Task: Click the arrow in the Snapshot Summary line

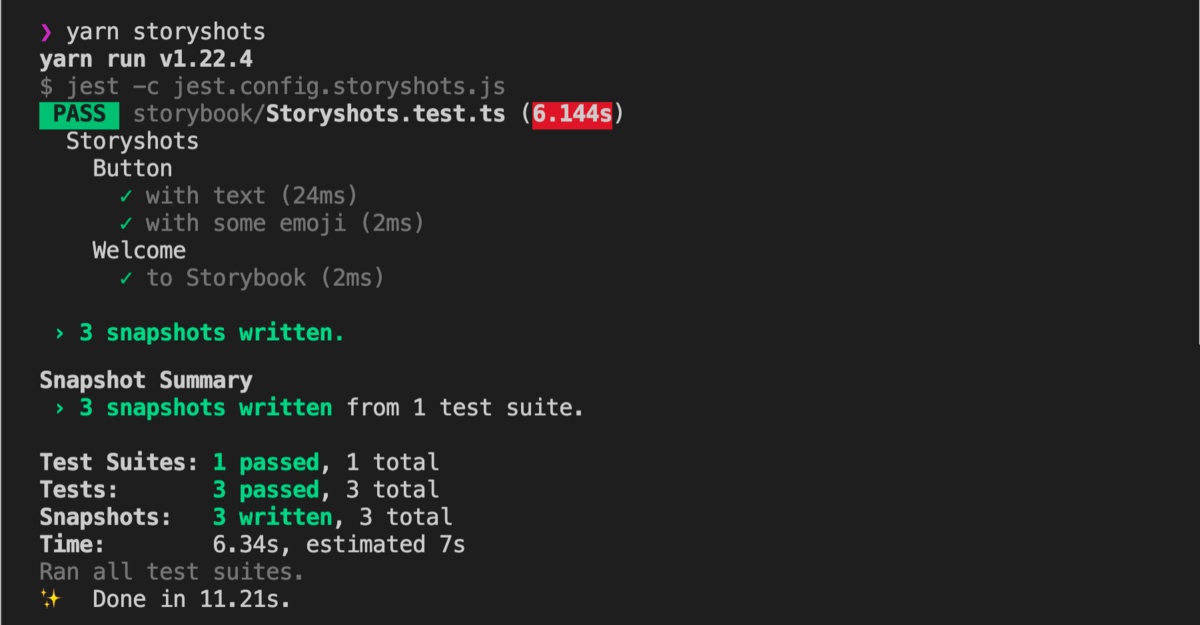Action: click(x=60, y=408)
